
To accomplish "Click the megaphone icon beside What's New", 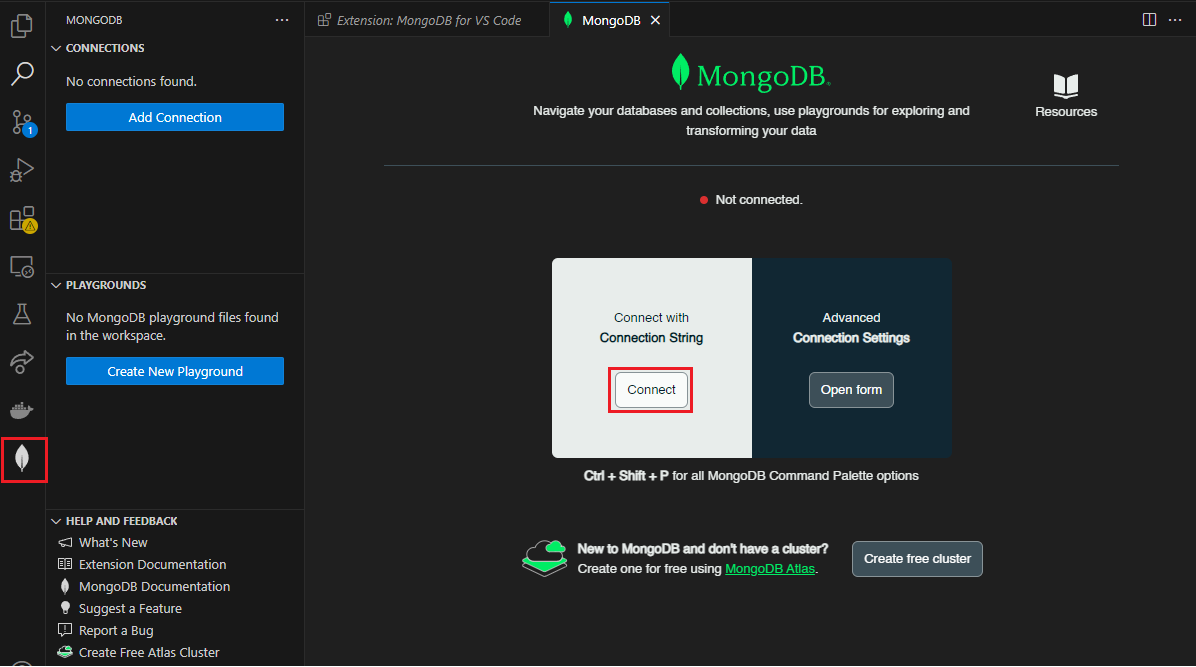I will (x=65, y=543).
